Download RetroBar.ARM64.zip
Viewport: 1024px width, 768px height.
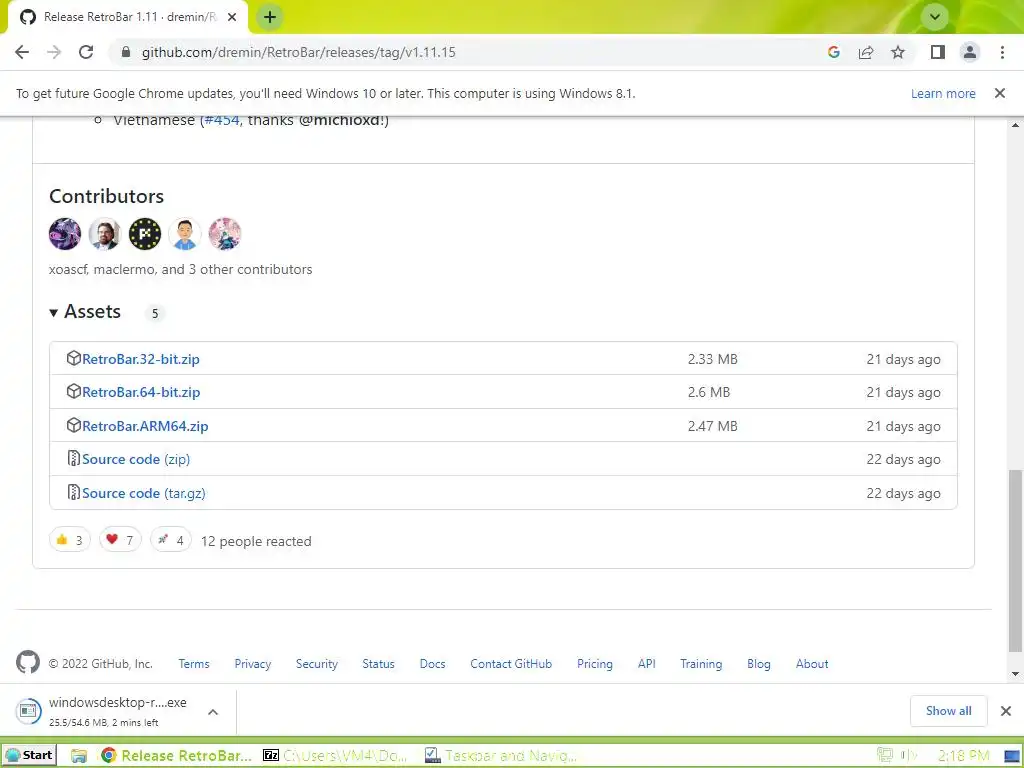tap(145, 426)
